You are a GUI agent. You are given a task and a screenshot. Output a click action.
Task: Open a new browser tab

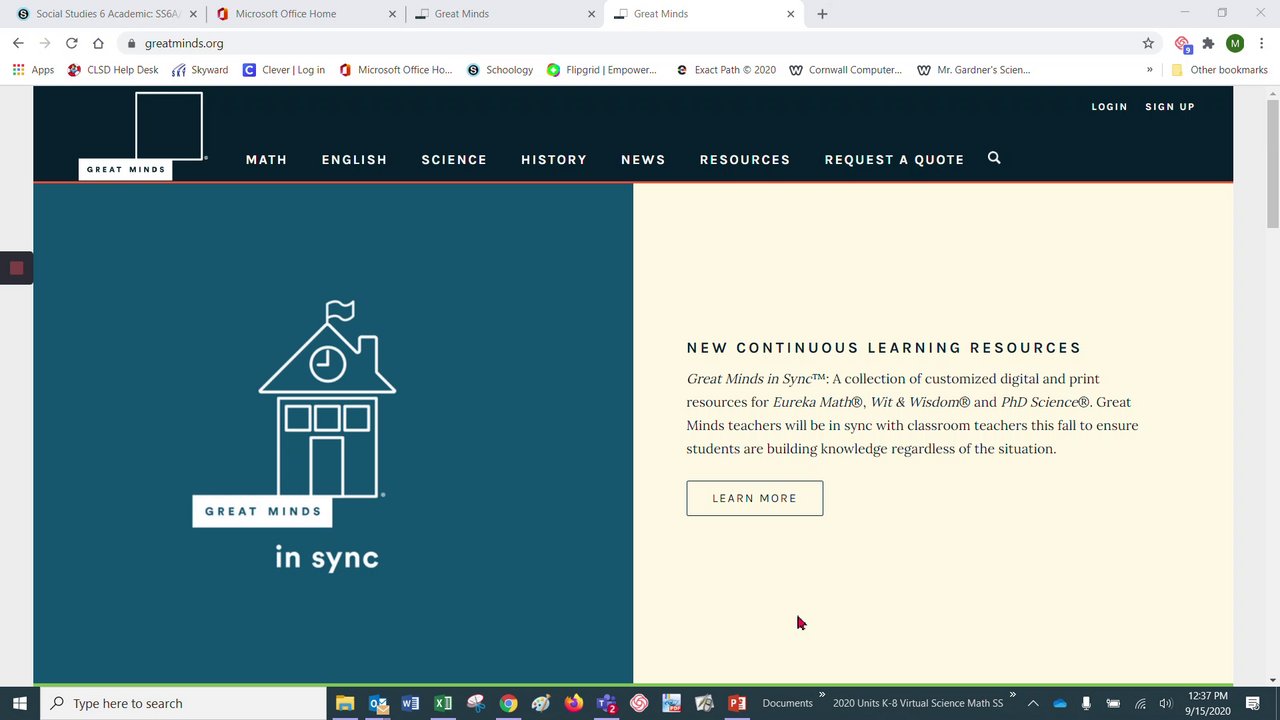[x=822, y=14]
